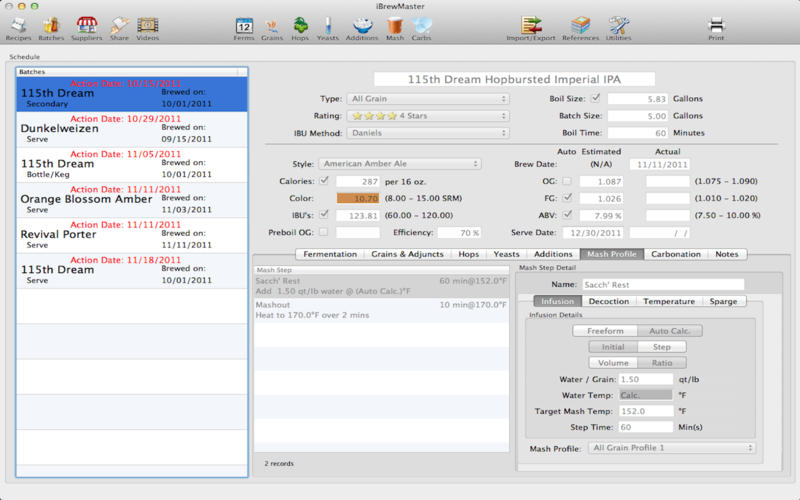The height and width of the screenshot is (500, 800).
Task: Click the Print icon
Action: [716, 24]
